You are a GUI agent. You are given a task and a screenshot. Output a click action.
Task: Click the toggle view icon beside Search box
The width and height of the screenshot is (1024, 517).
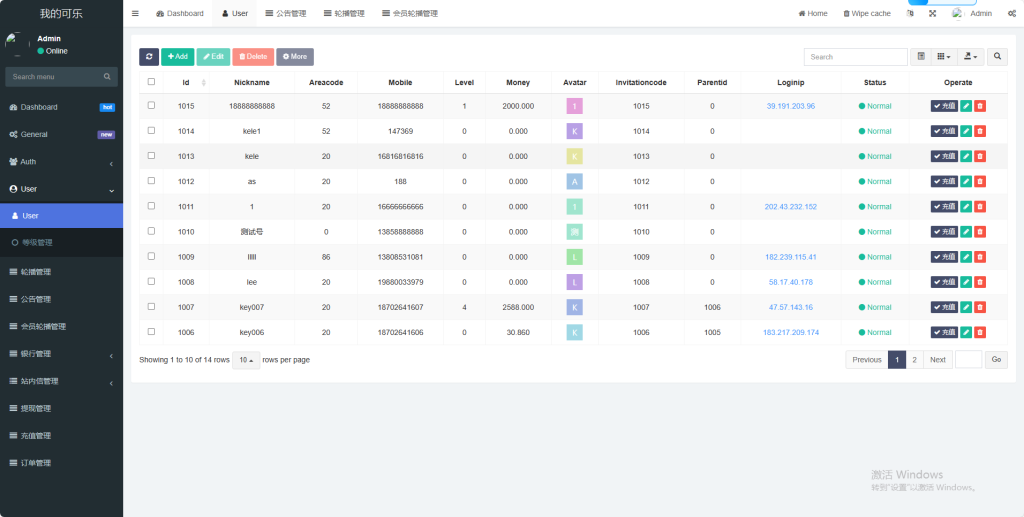pyautogui.click(x=921, y=57)
